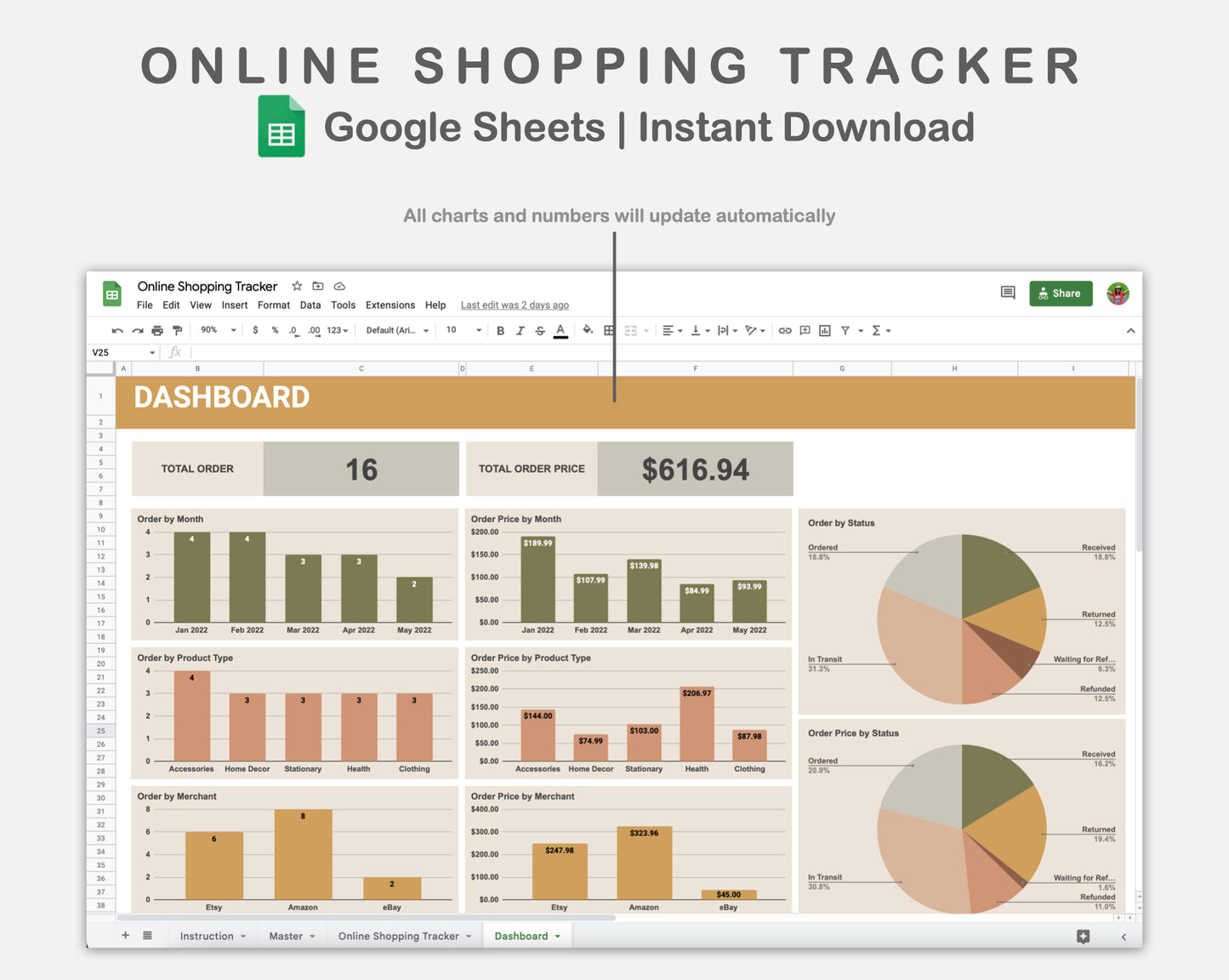Select the Paint format tool

(x=177, y=330)
